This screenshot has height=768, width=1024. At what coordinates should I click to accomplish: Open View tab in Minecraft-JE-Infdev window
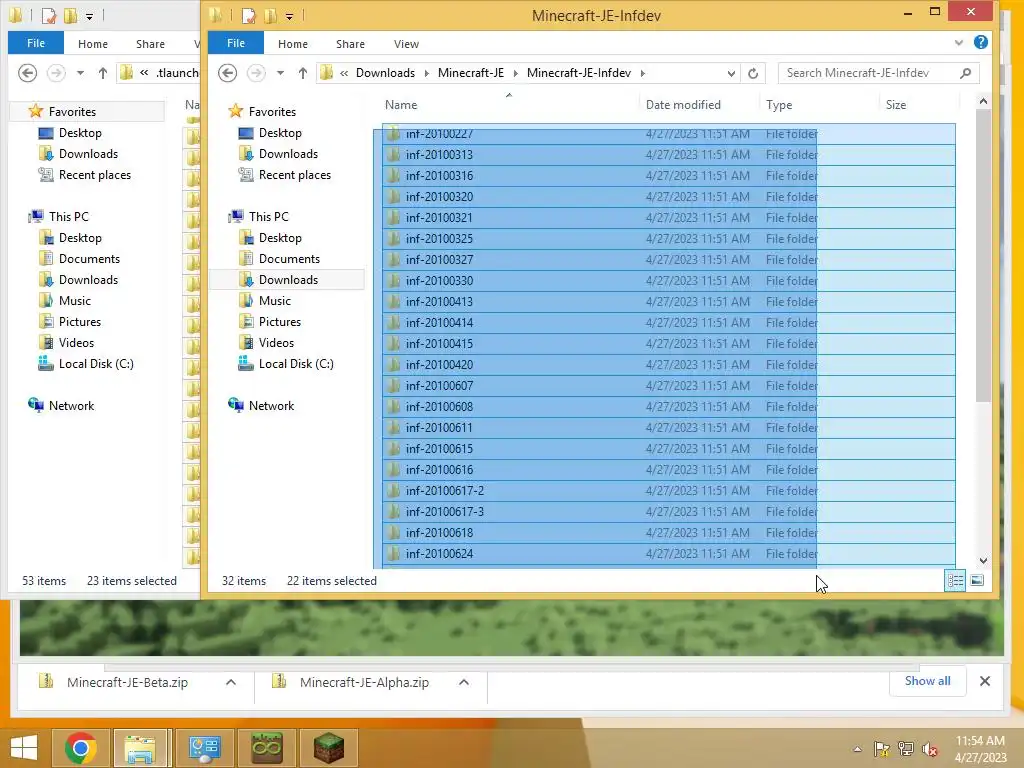(406, 44)
